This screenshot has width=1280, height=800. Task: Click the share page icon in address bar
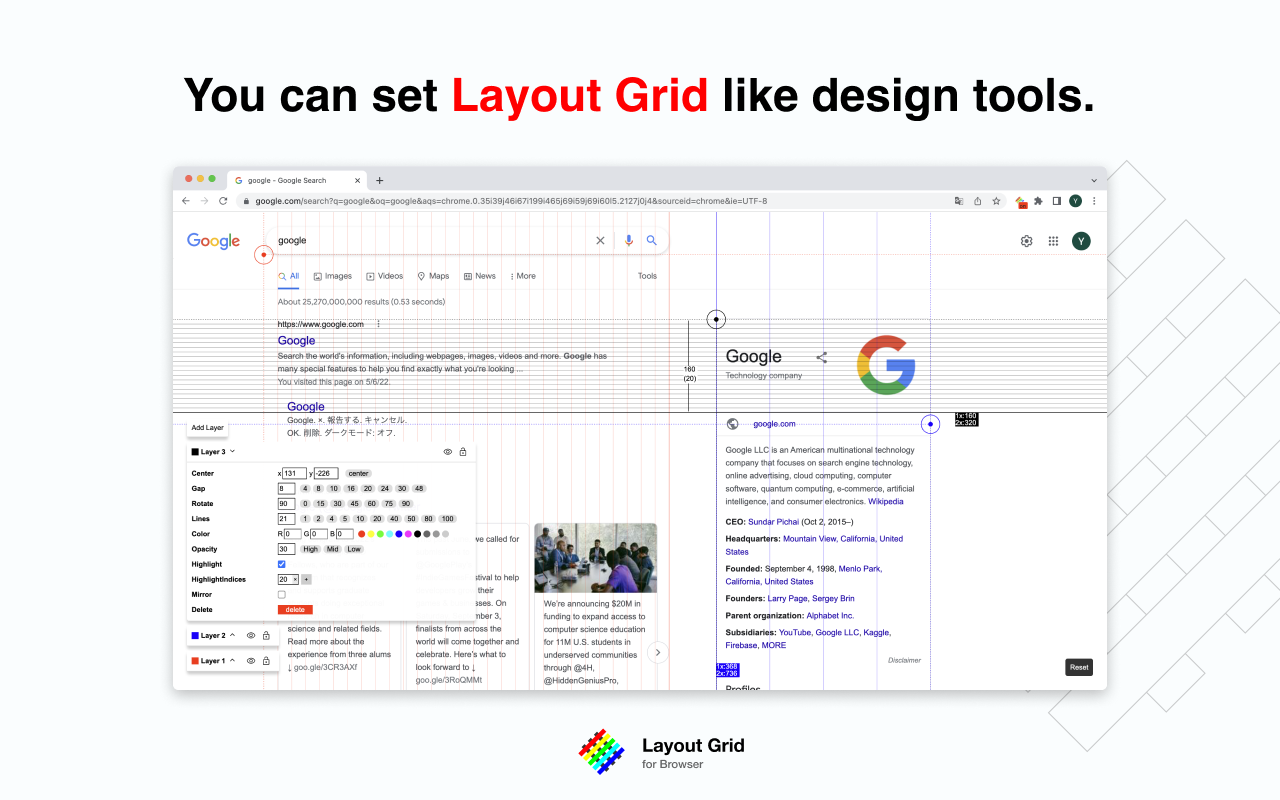click(x=978, y=201)
